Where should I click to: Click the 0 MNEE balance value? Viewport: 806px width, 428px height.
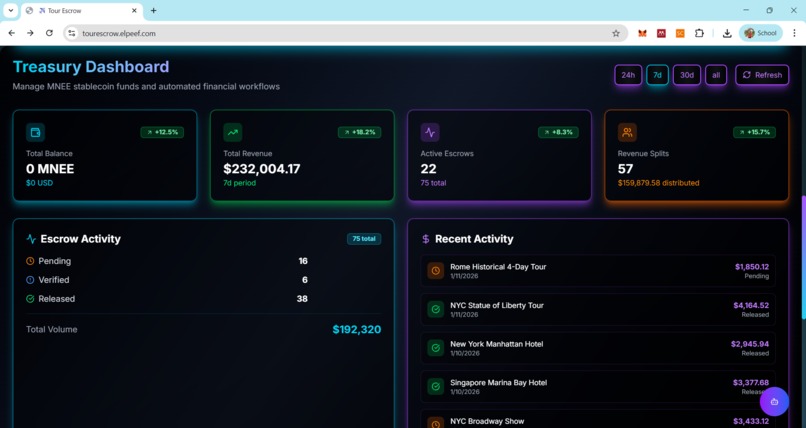point(50,169)
